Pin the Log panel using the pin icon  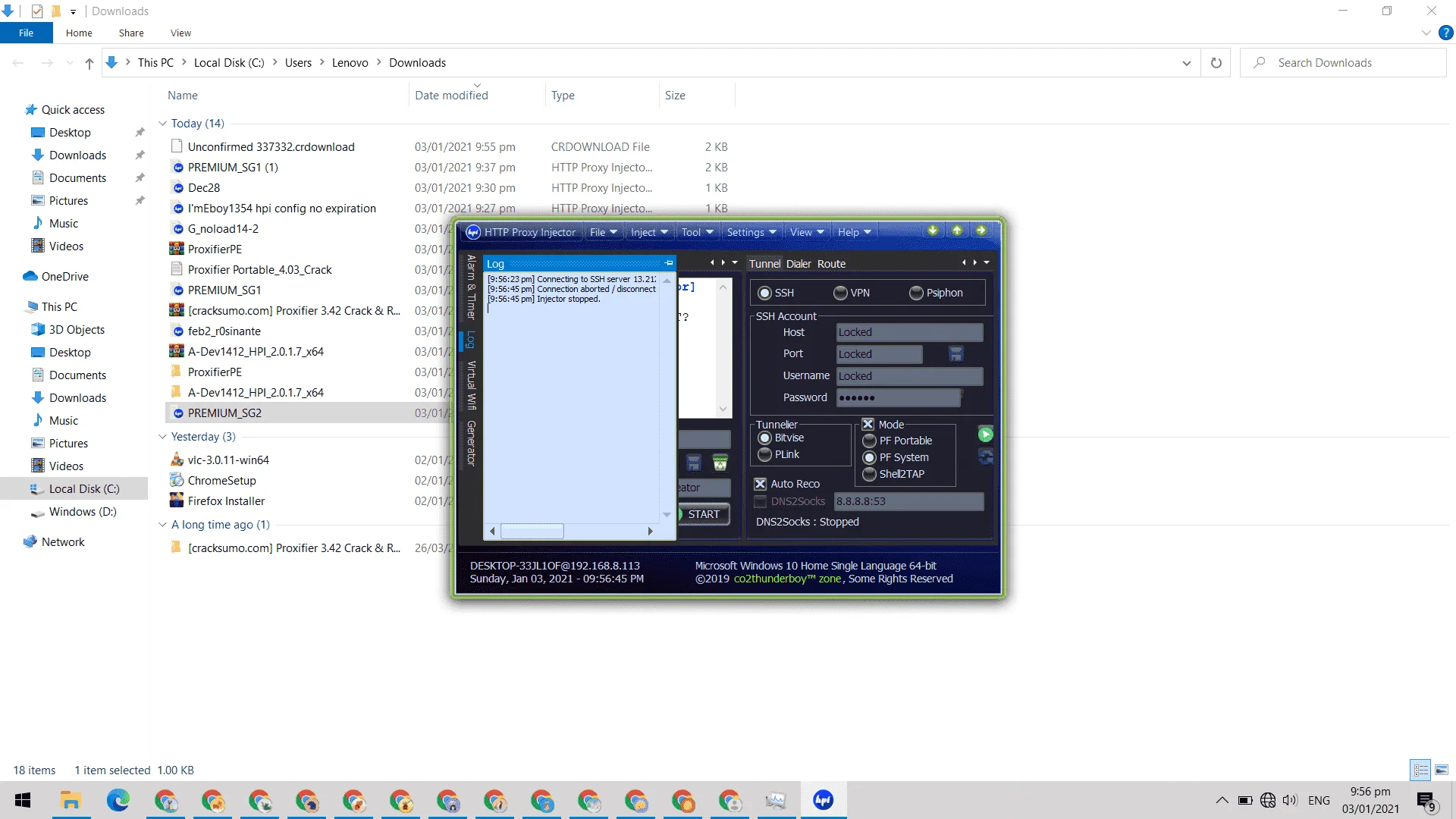pyautogui.click(x=668, y=263)
